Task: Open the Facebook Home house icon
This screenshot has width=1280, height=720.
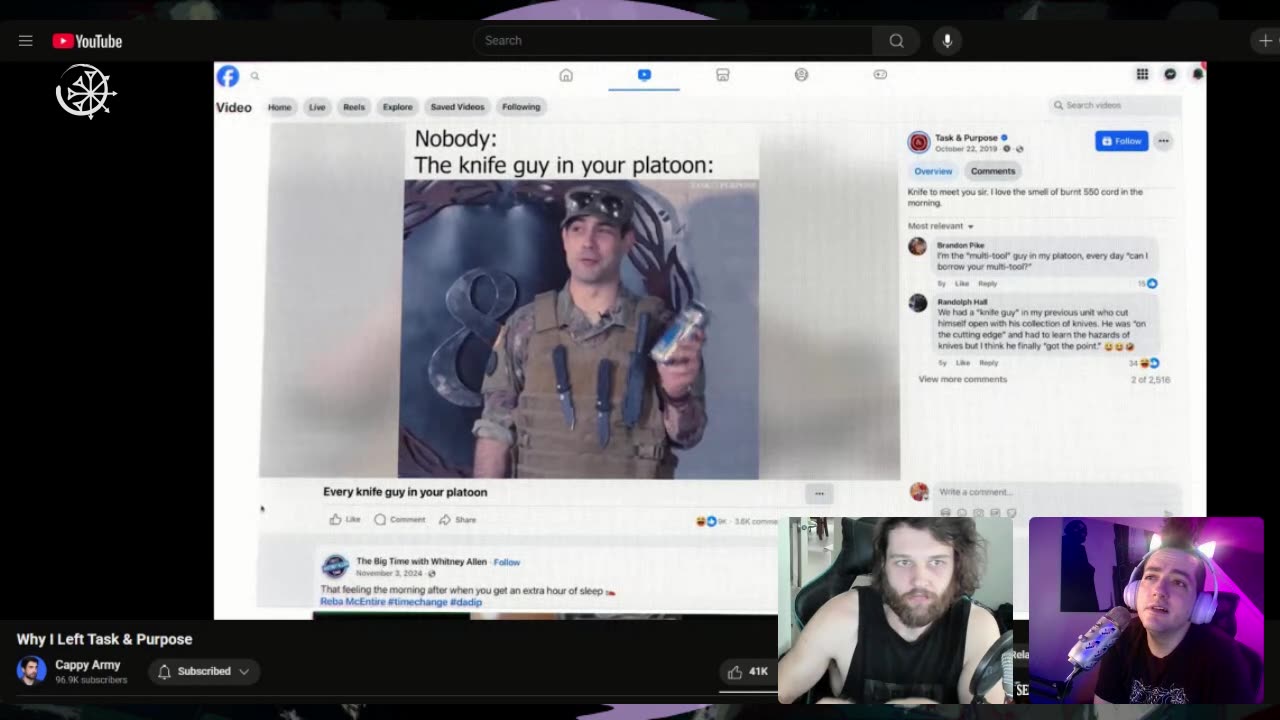Action: coord(566,75)
